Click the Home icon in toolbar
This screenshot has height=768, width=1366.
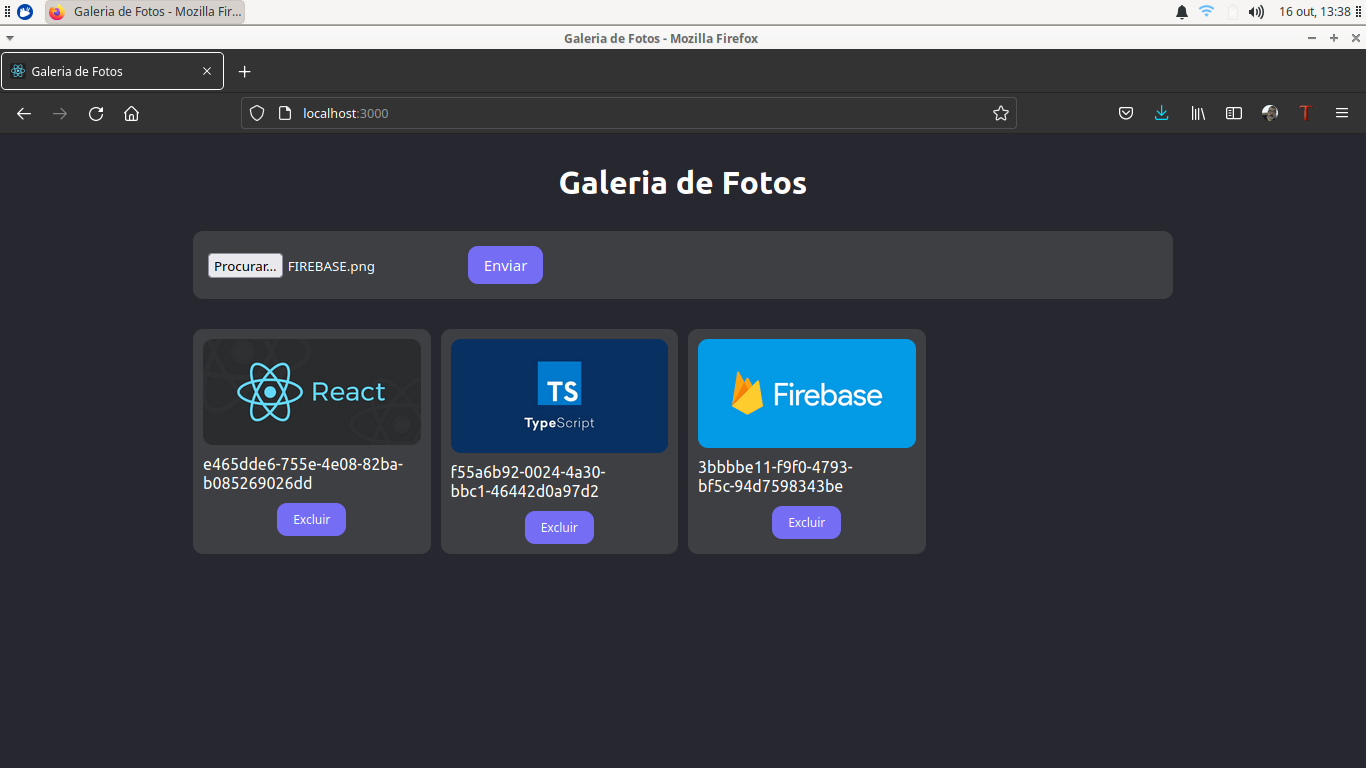coord(131,113)
